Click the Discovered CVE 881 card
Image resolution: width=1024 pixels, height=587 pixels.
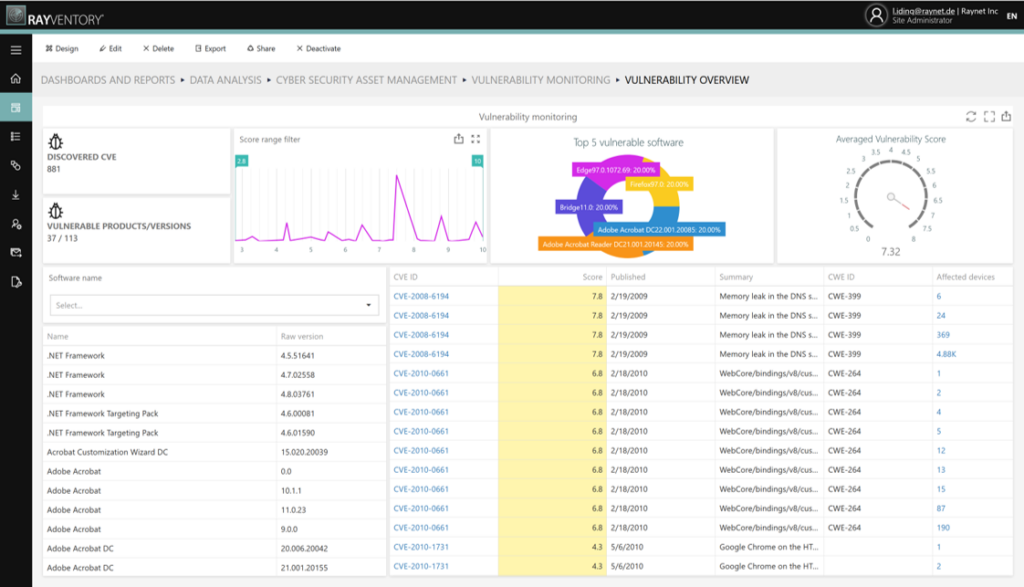click(136, 161)
